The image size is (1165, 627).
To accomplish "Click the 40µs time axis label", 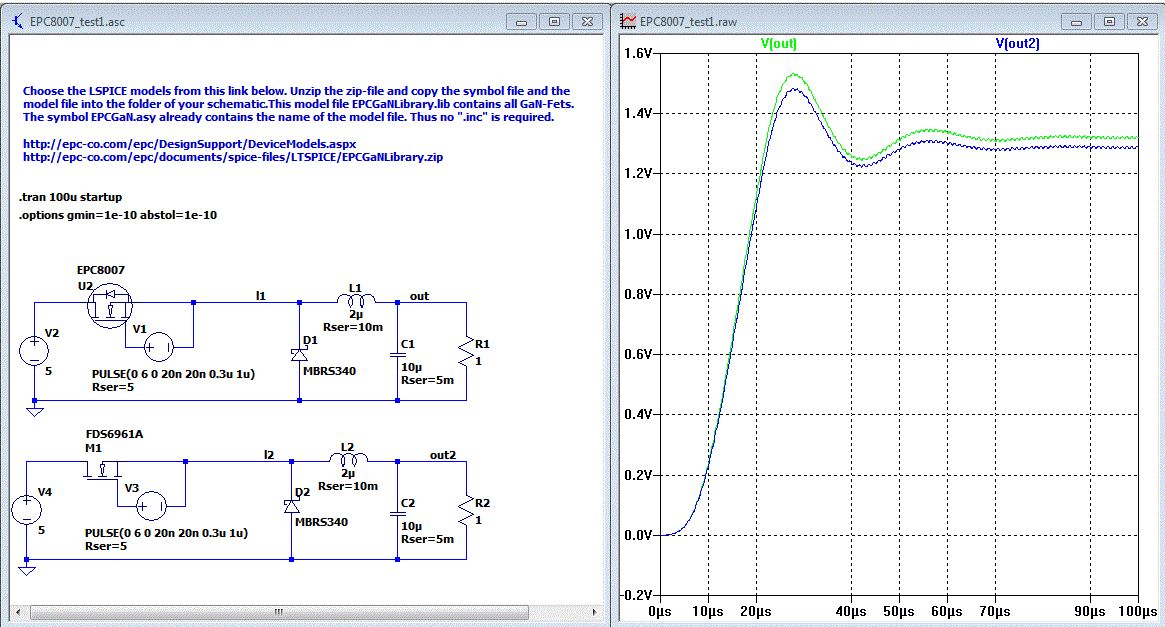I will pos(851,611).
